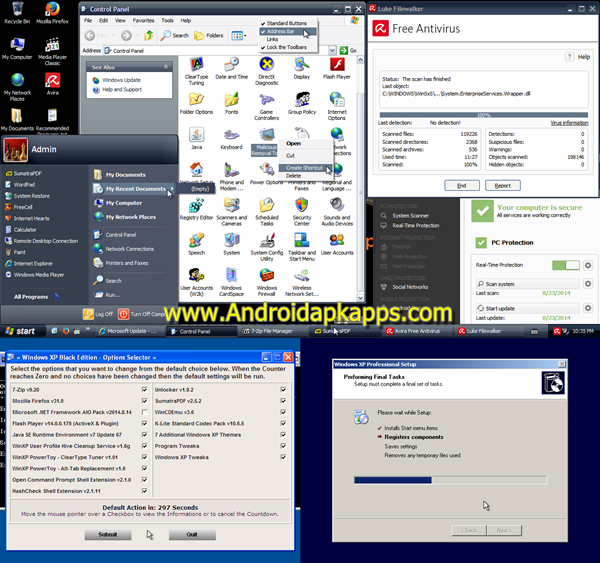600x563 pixels.
Task: Click Report in Luke Filewalker
Action: click(x=503, y=186)
